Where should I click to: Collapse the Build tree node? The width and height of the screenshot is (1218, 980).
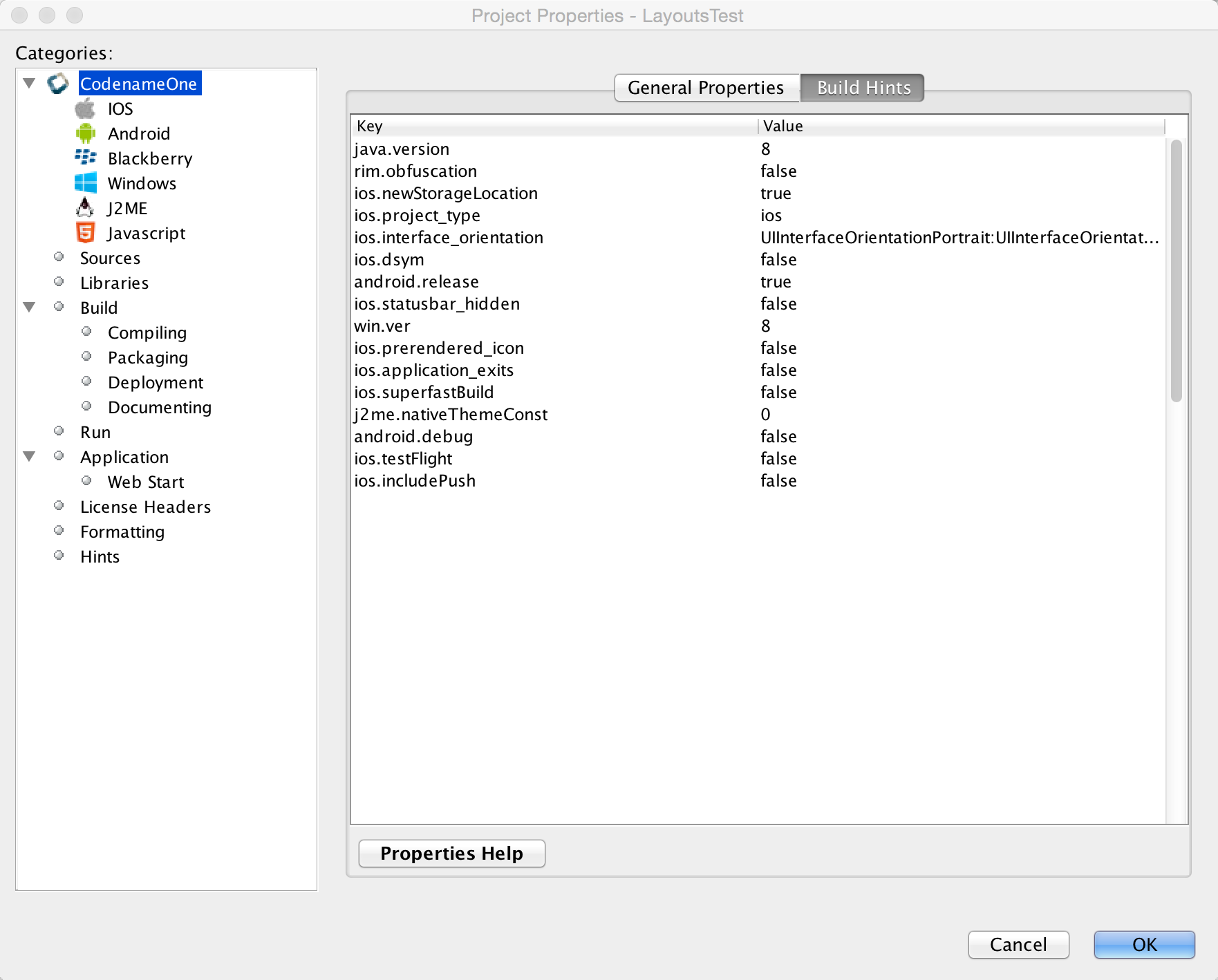pos(29,307)
